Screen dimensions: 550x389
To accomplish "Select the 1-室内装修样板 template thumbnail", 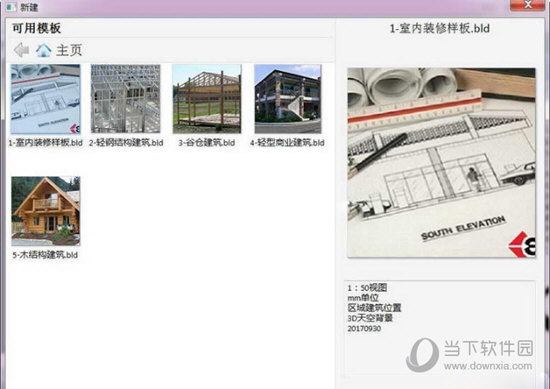I will tap(46, 99).
